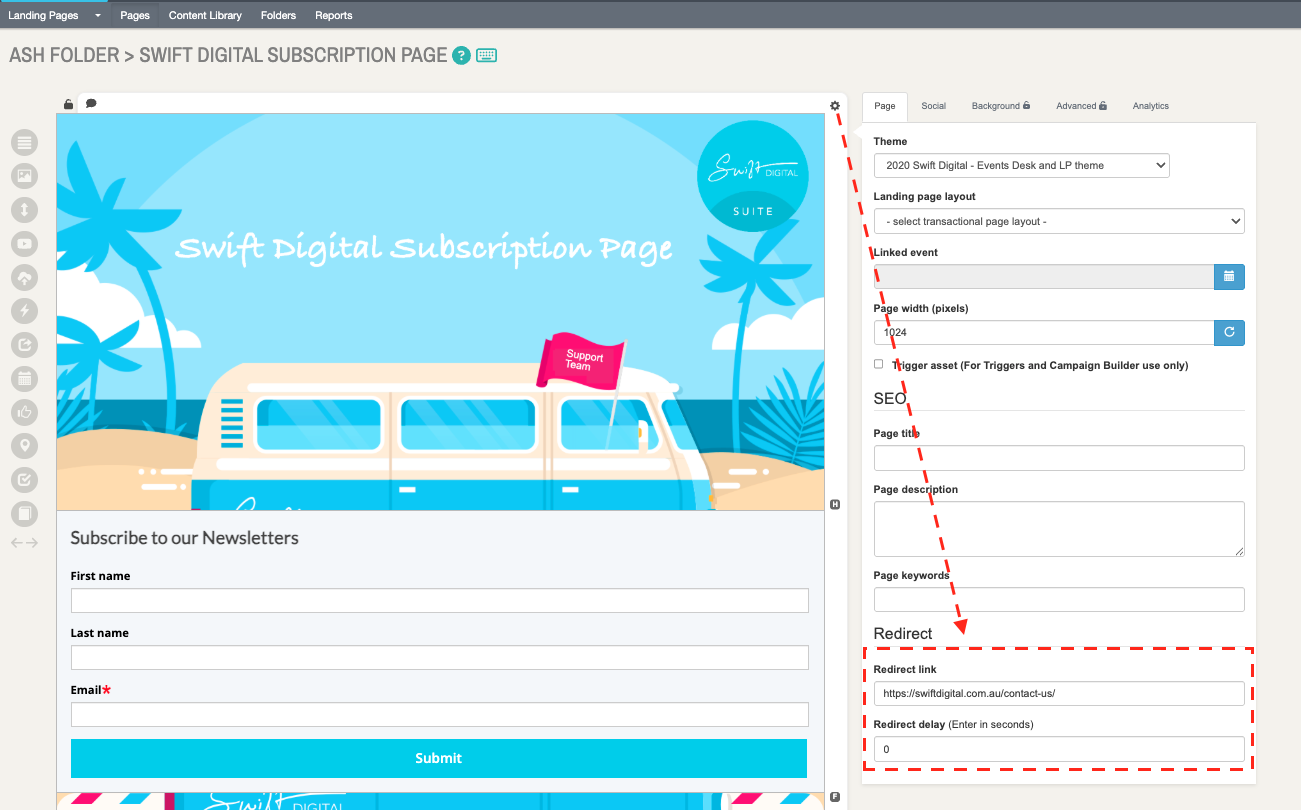Click the Linked event field

pyautogui.click(x=1044, y=277)
